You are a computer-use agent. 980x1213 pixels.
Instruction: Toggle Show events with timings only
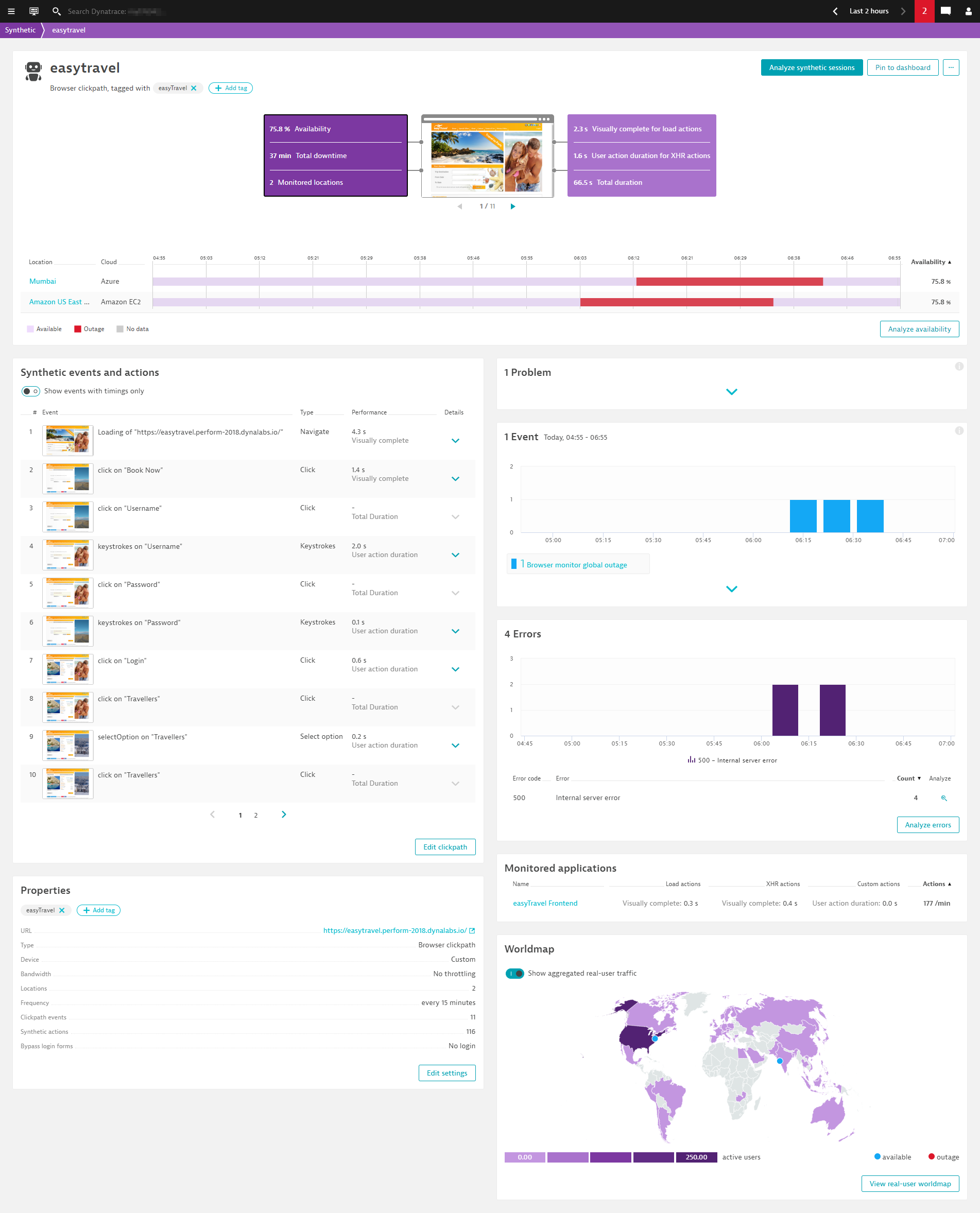(30, 391)
